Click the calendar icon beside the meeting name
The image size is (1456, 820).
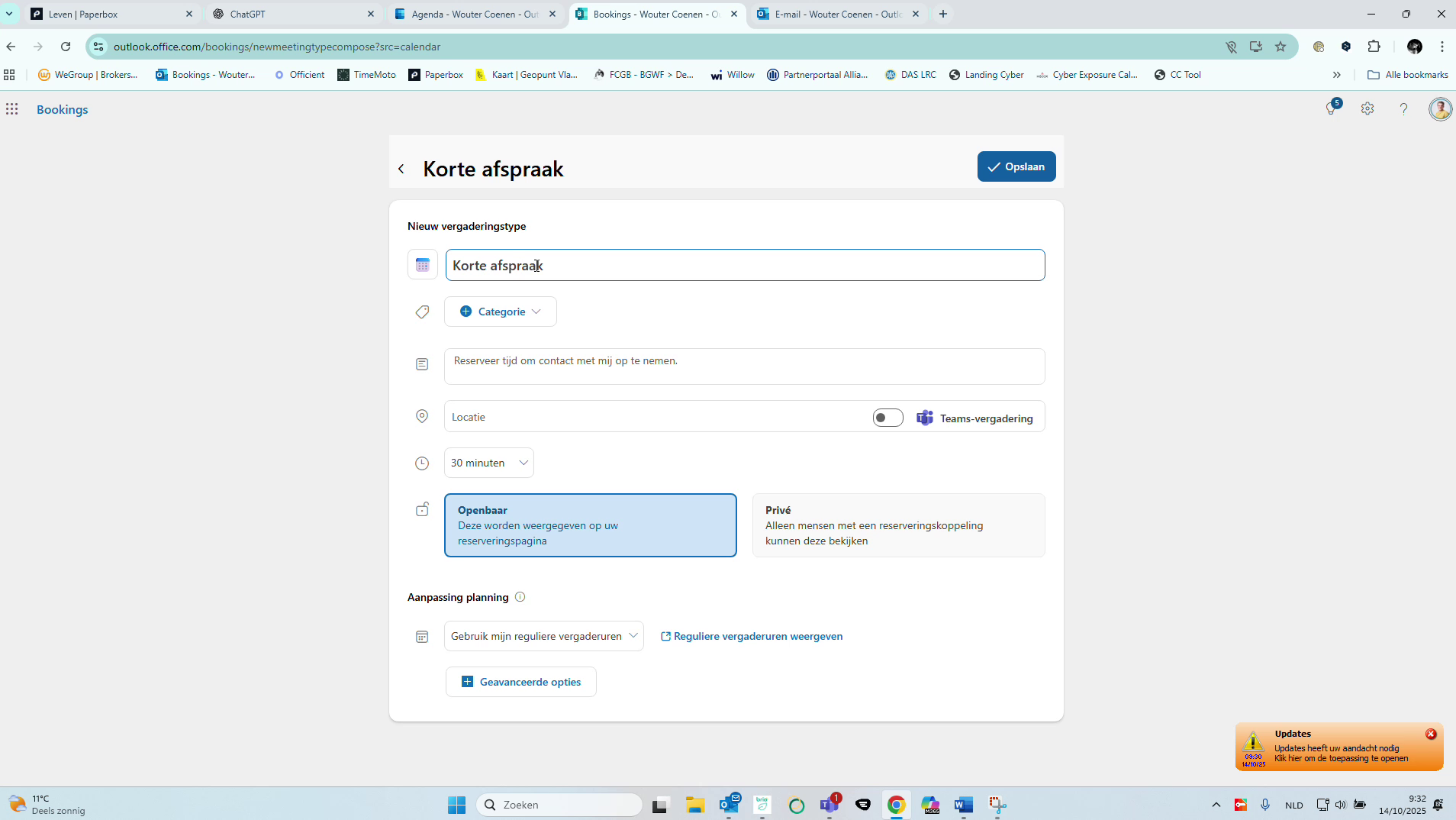click(x=422, y=264)
